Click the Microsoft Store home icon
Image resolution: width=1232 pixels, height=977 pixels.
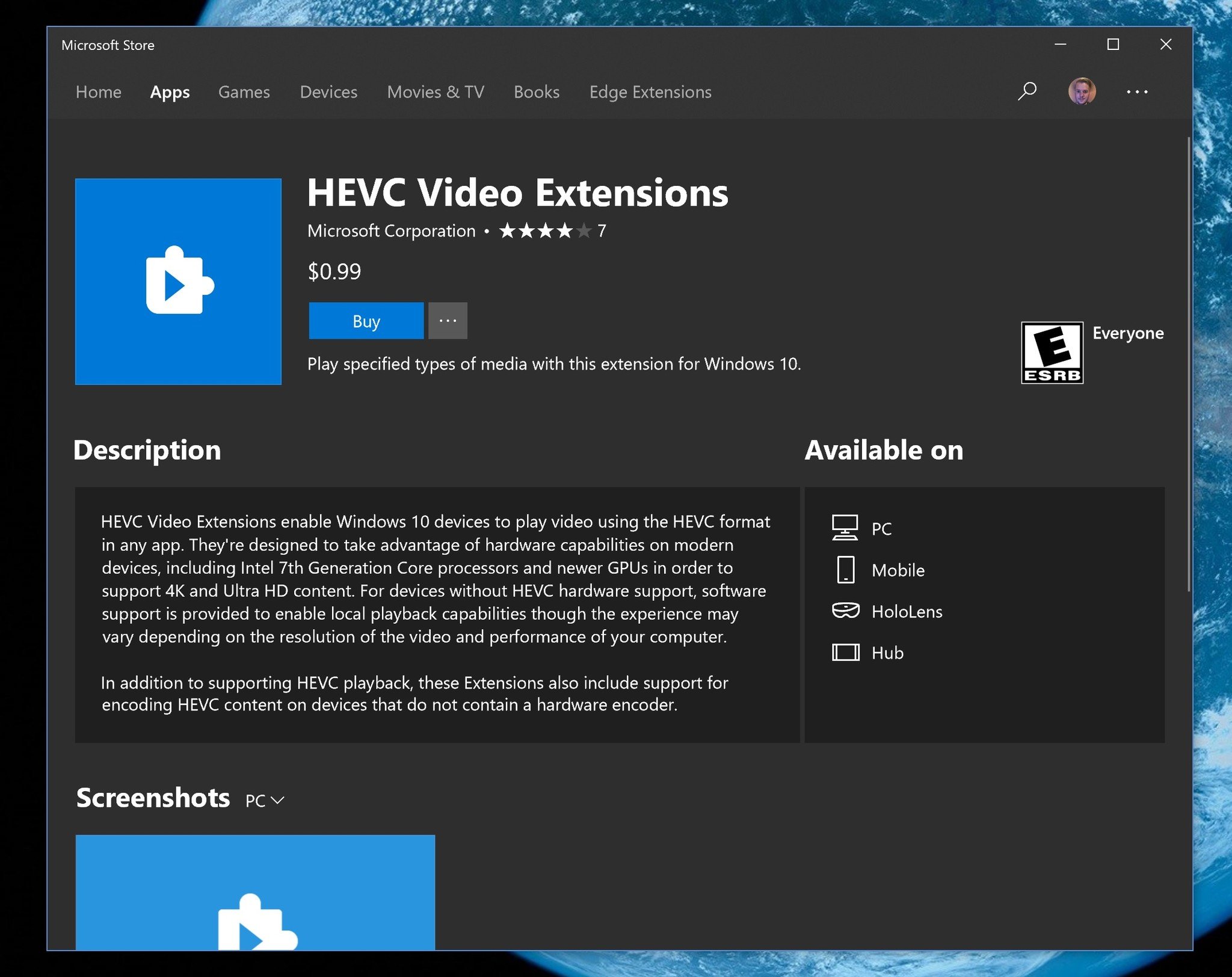coord(98,91)
